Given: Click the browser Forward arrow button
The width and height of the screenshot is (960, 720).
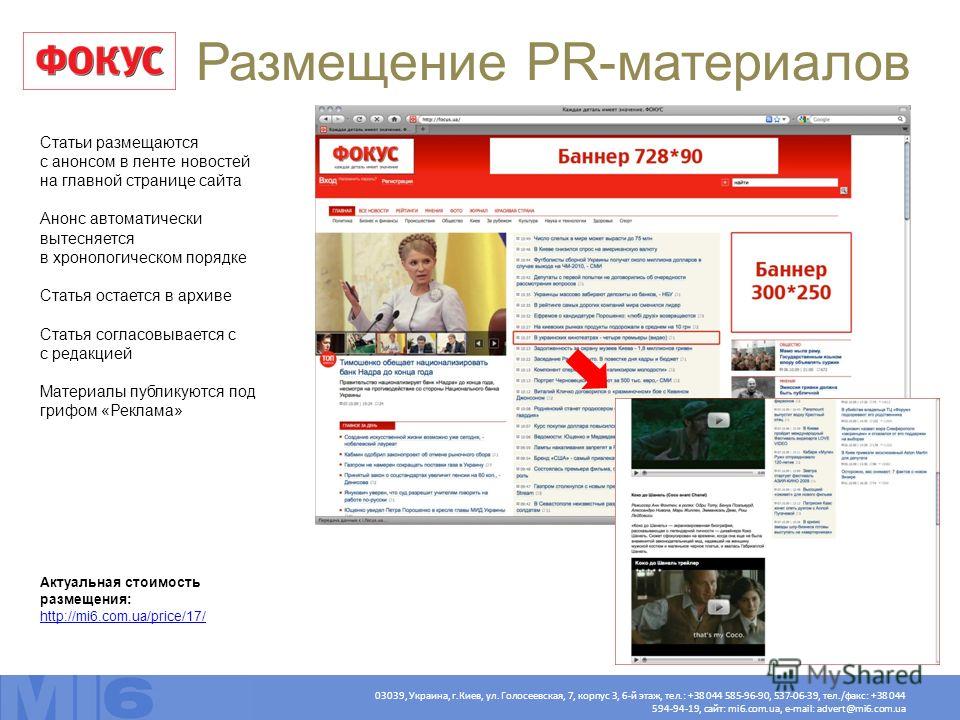Looking at the screenshot, I should click(338, 119).
